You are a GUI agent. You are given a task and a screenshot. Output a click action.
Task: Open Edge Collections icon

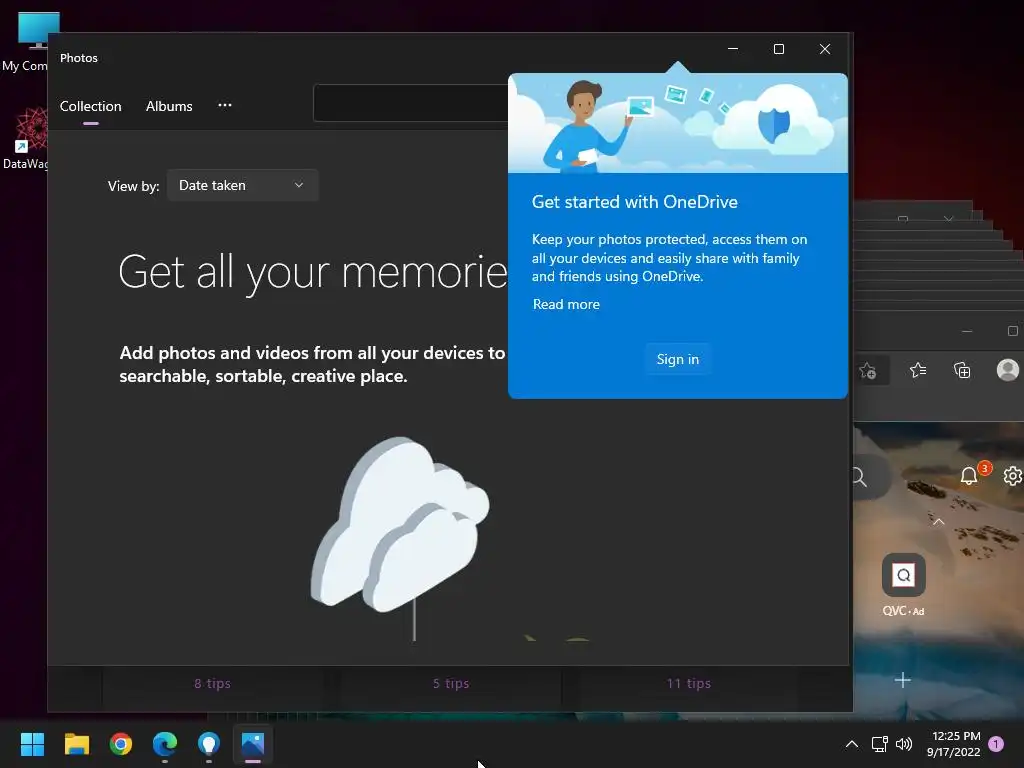point(962,370)
